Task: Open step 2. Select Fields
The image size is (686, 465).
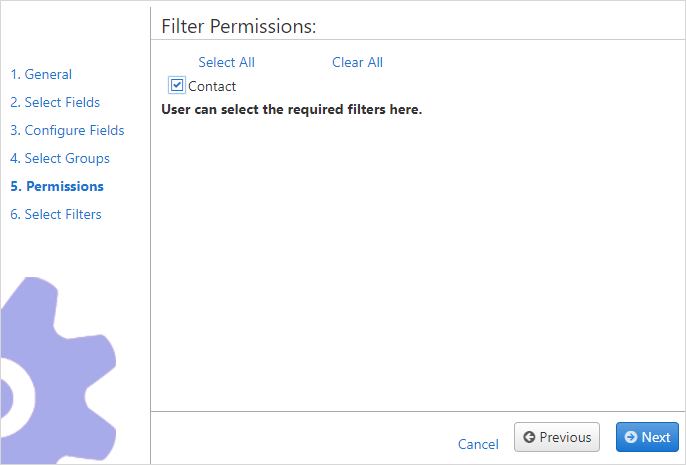Action: coord(55,102)
